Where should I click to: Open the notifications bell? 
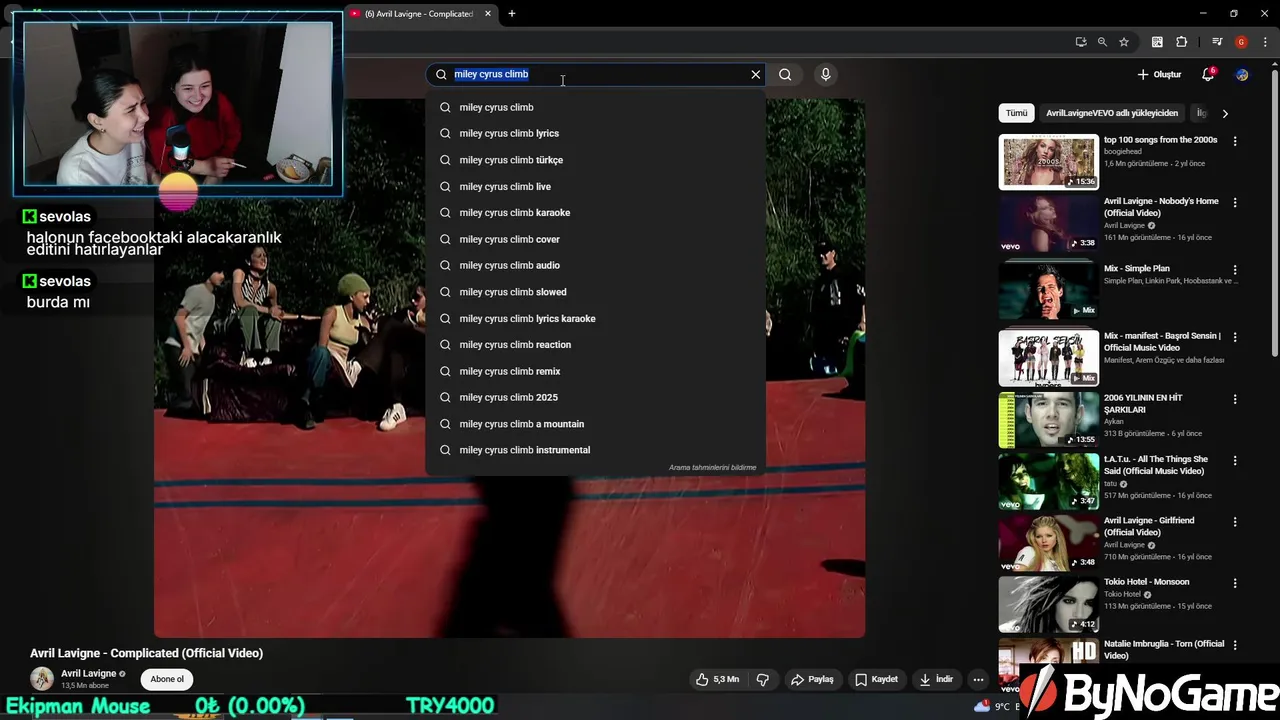1208,74
